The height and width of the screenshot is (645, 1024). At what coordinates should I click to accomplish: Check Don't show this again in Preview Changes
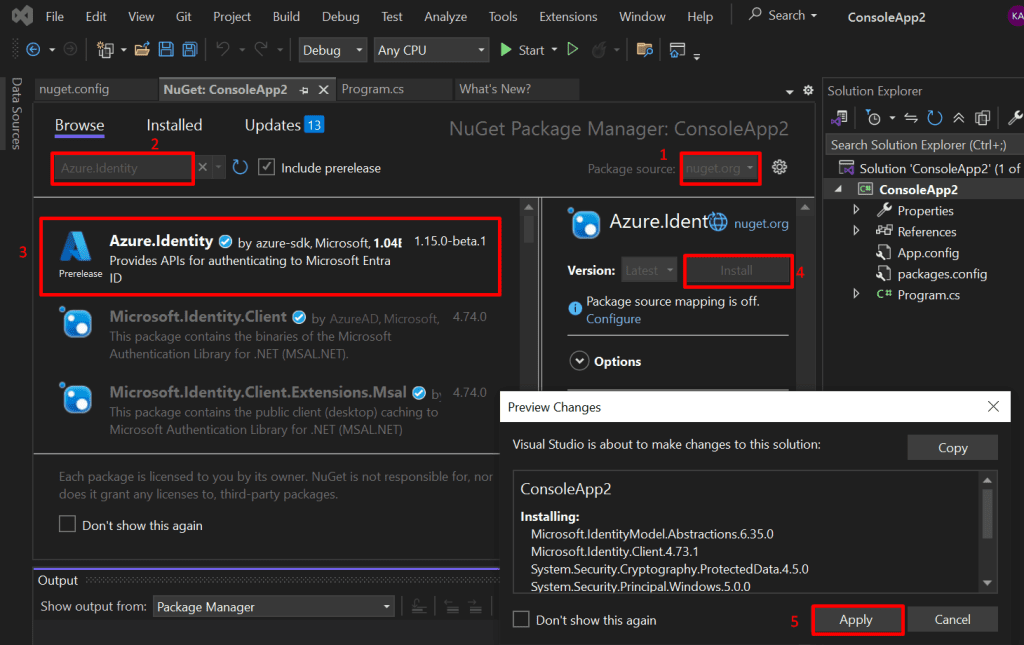pyautogui.click(x=521, y=620)
